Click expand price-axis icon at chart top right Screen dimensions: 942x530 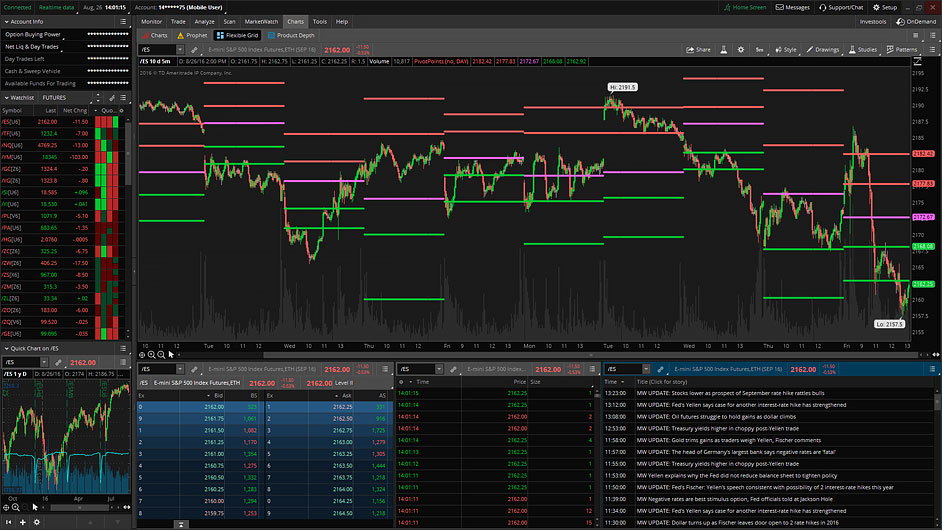[x=917, y=61]
